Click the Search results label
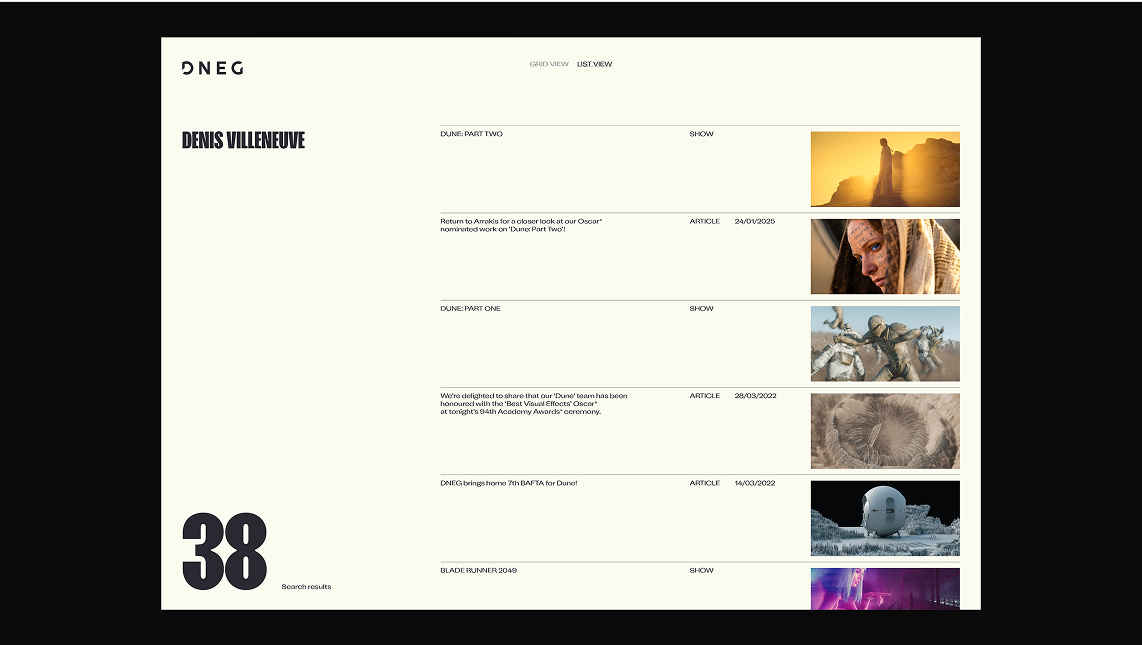 pos(306,587)
